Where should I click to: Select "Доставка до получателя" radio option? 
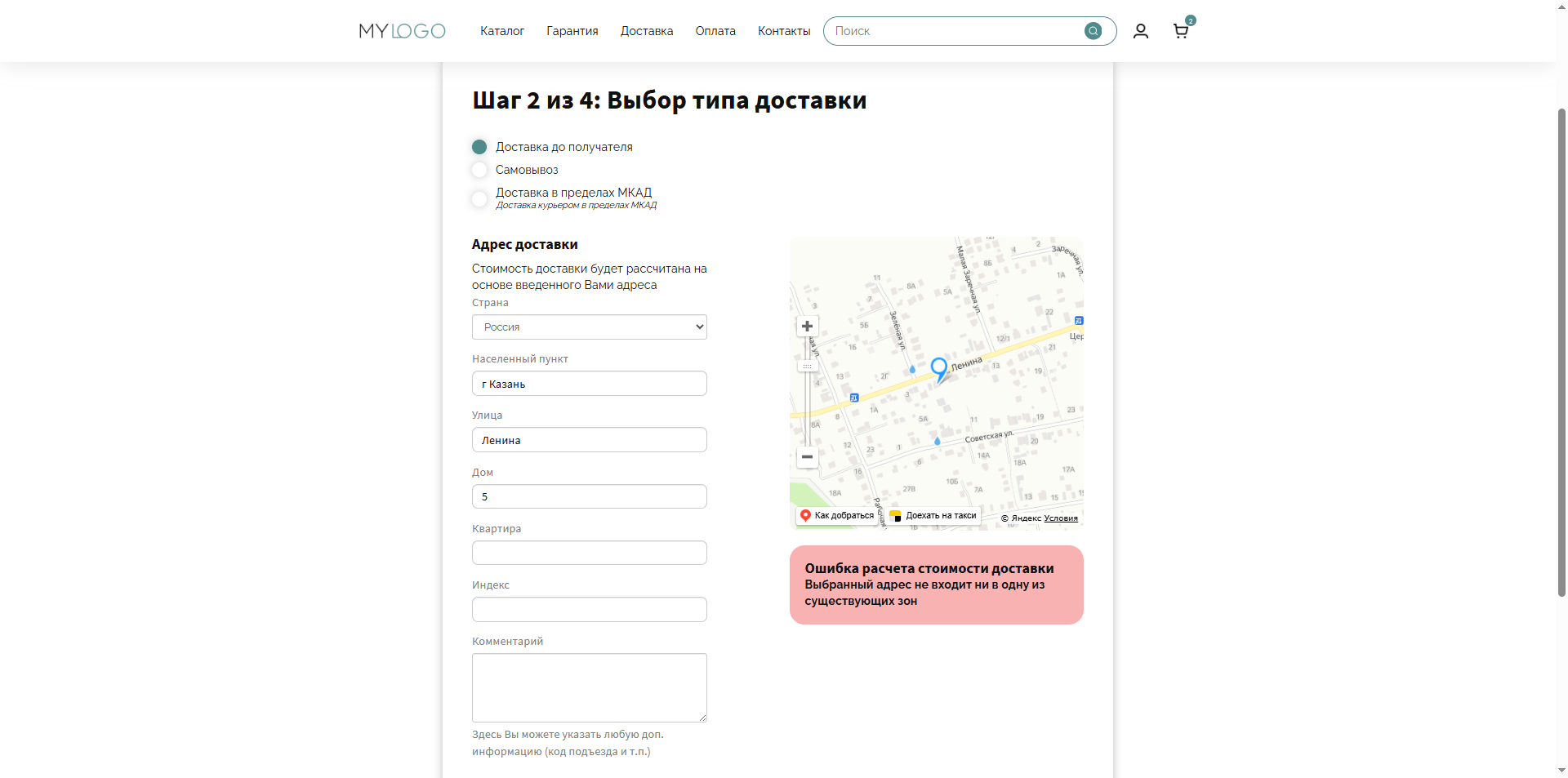pos(479,147)
